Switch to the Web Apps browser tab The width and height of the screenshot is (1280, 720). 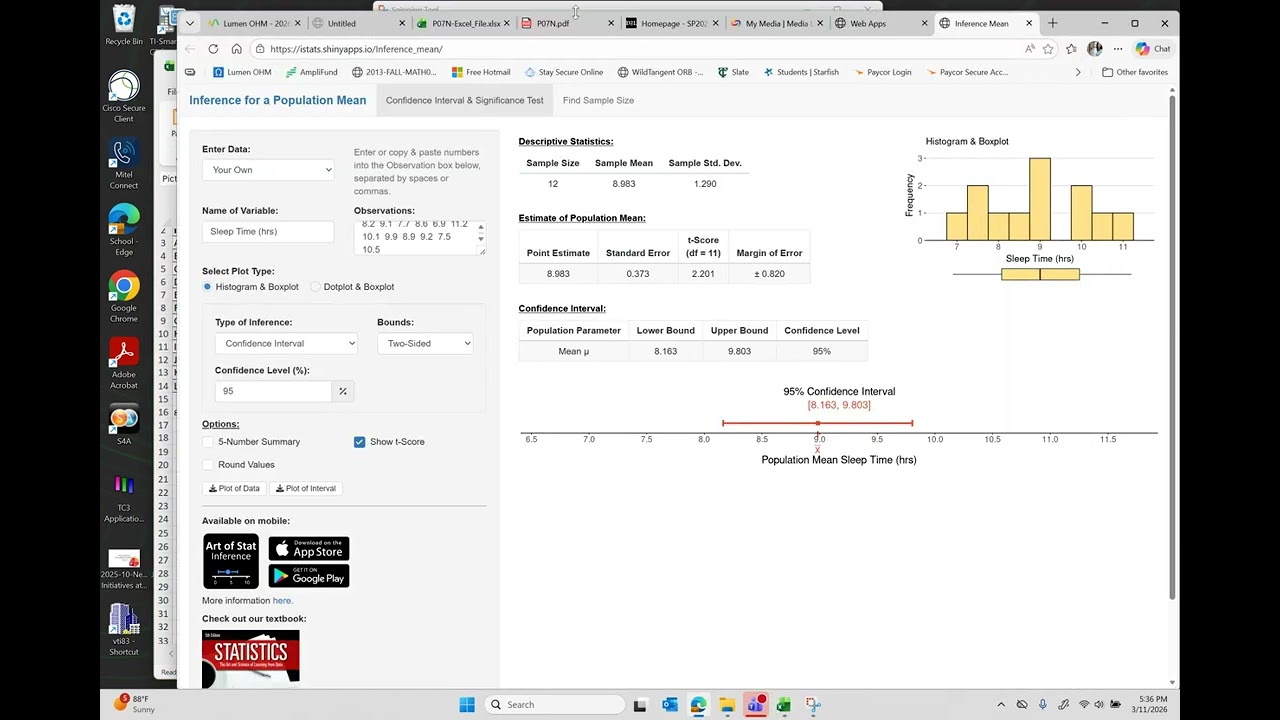880,23
